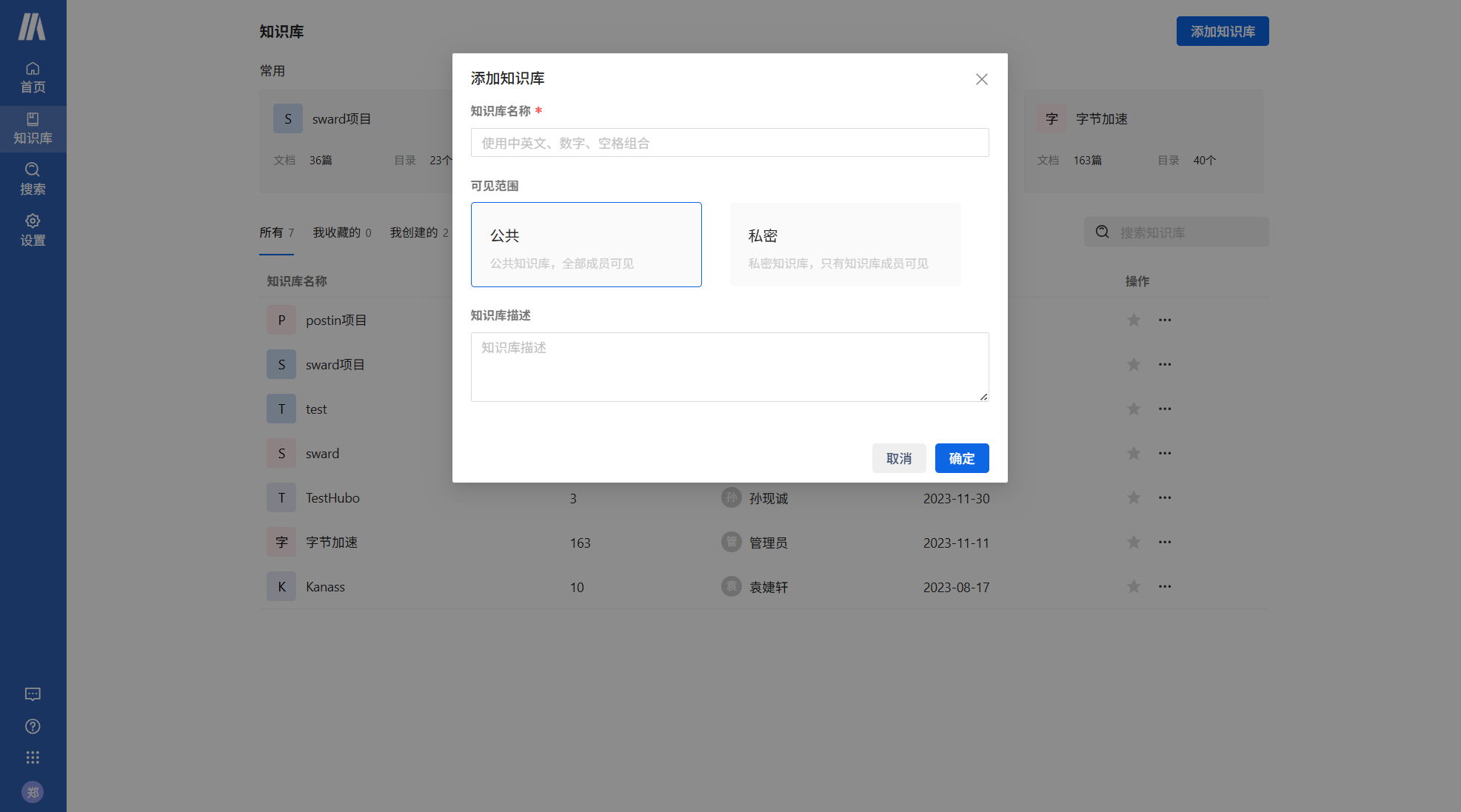Open the app grid switcher icon
The image size is (1461, 812).
(33, 757)
